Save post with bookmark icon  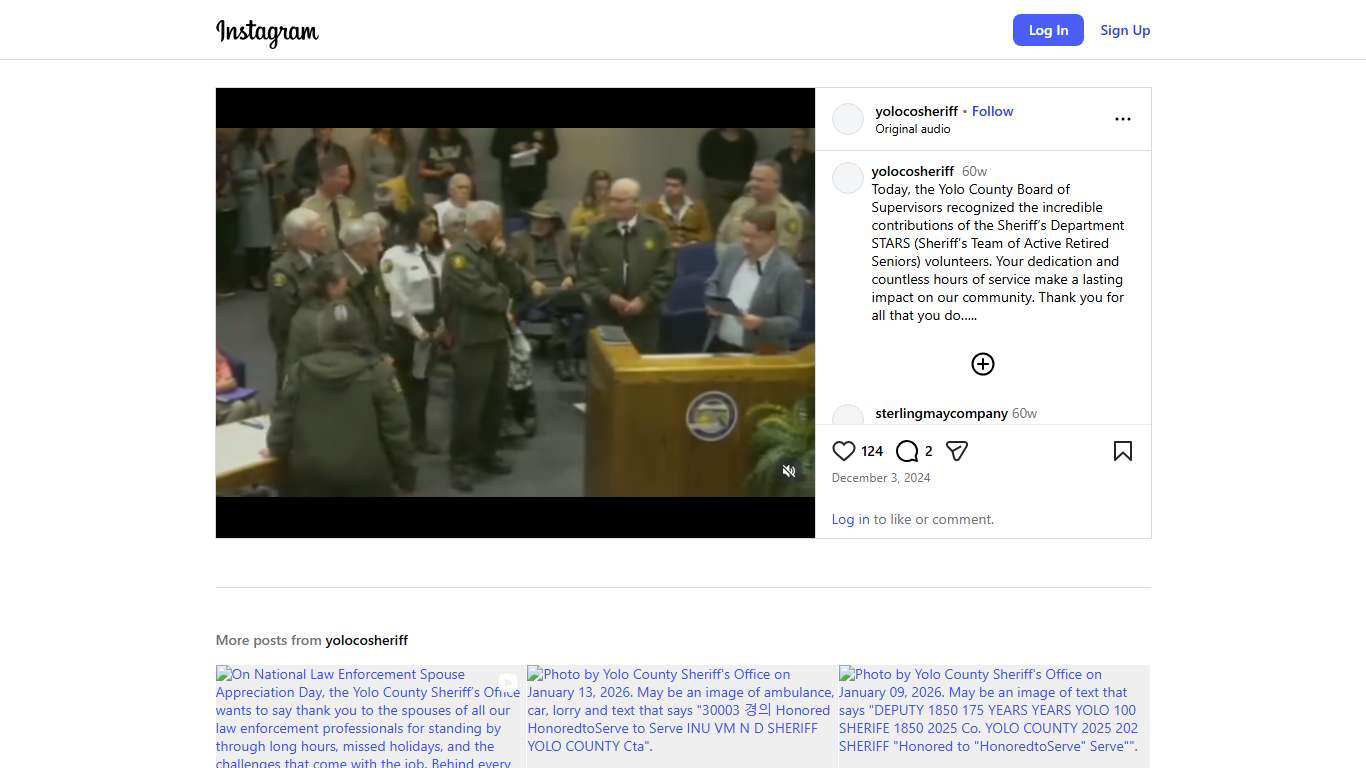coord(1122,451)
